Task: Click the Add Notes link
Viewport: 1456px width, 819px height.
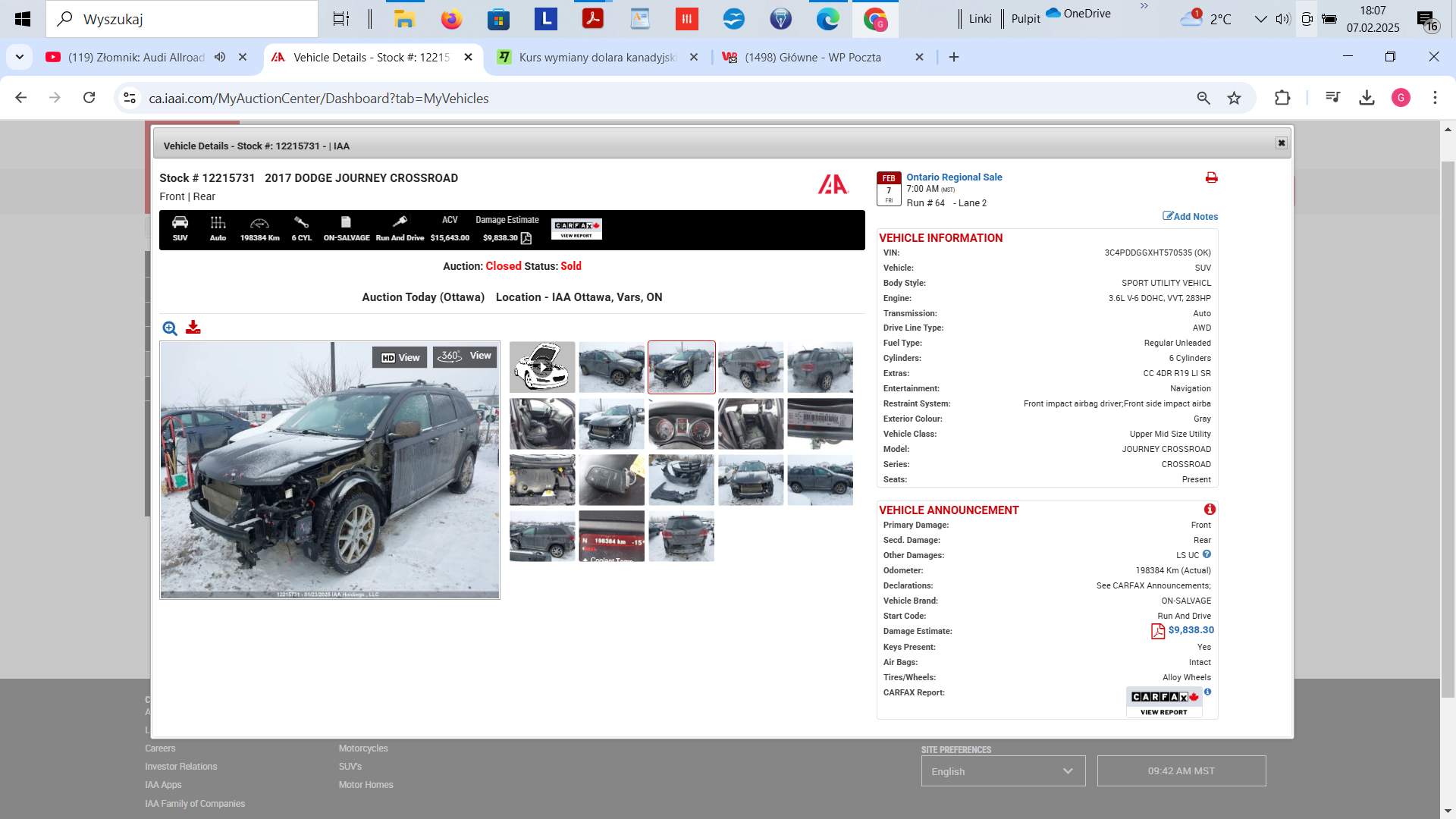Action: point(1191,216)
